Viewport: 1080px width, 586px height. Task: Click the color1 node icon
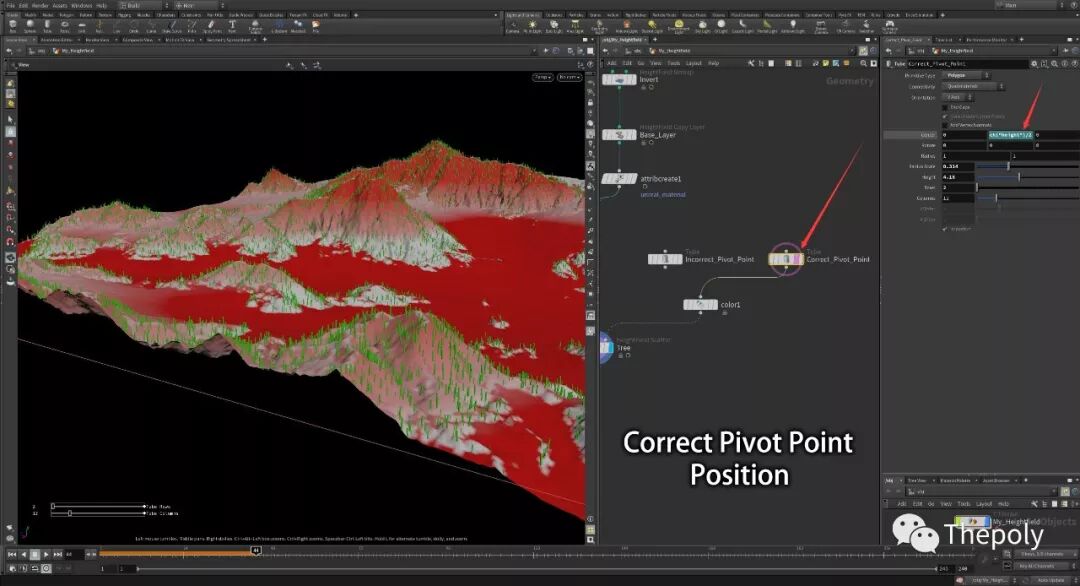pos(700,305)
